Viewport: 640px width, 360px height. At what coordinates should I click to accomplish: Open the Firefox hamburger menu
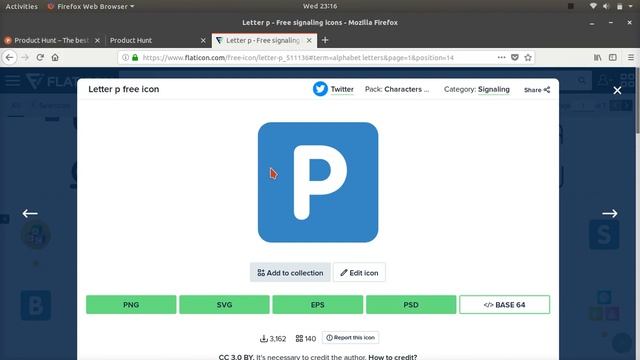(x=631, y=58)
